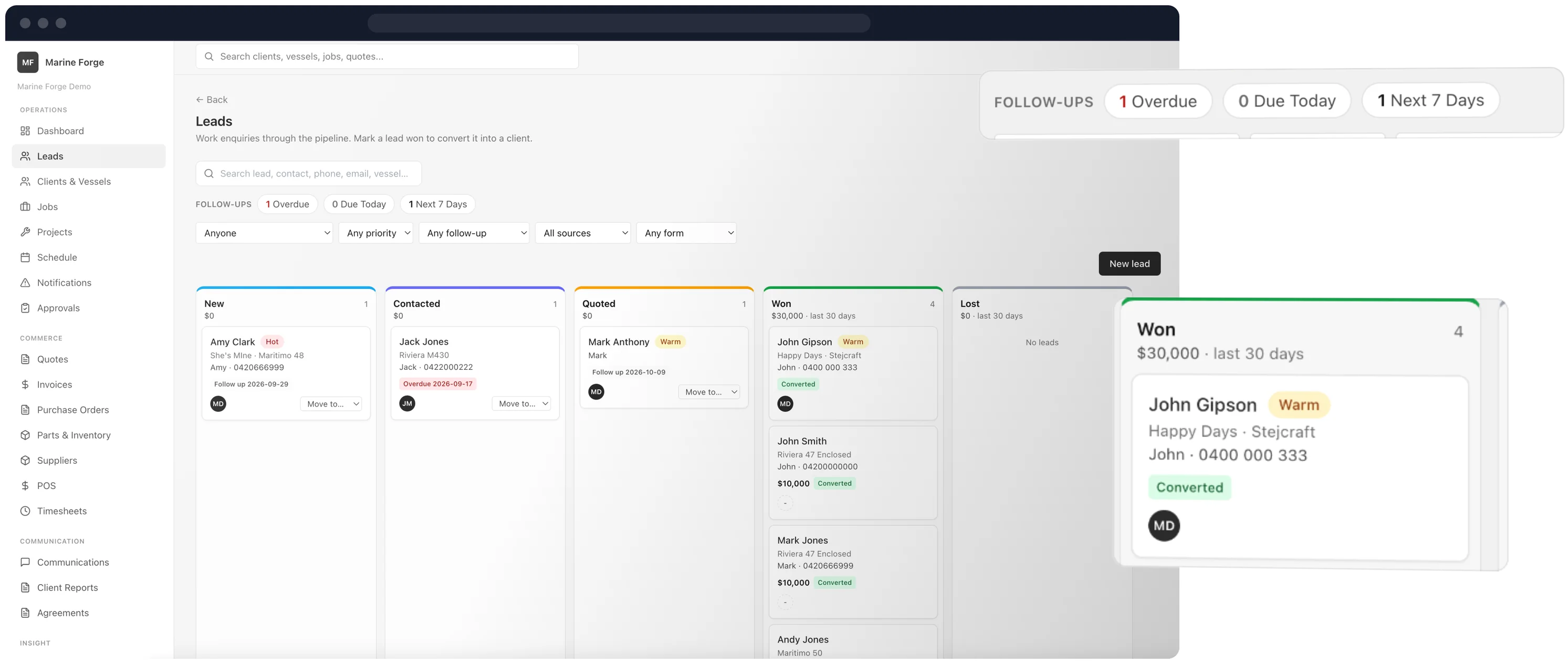The image size is (1568, 664).
Task: Open the All sources dropdown
Action: pos(582,233)
